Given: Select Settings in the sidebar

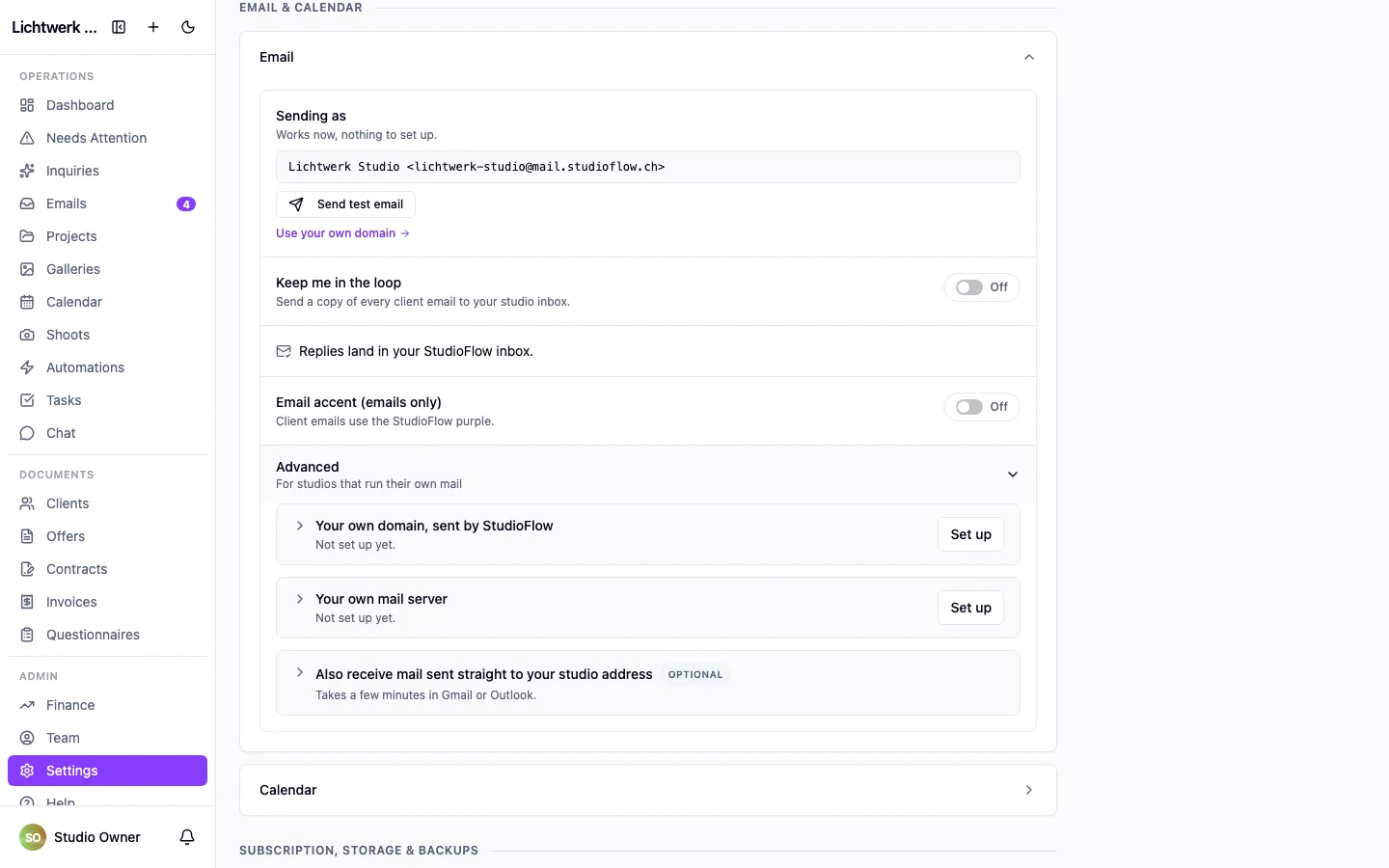Looking at the screenshot, I should tap(107, 771).
